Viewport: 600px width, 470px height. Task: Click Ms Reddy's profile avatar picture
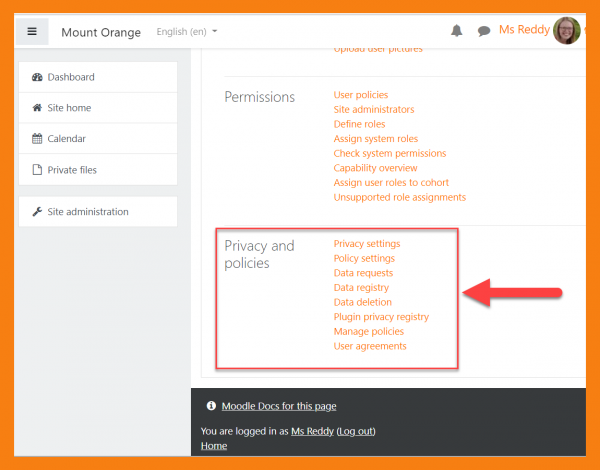point(567,30)
